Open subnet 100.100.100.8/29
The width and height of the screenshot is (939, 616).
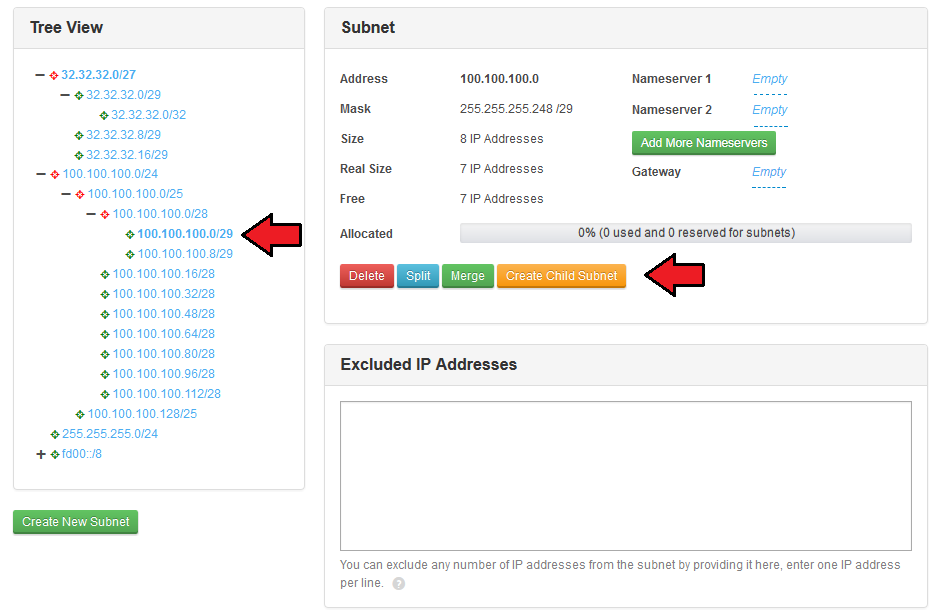tap(185, 254)
